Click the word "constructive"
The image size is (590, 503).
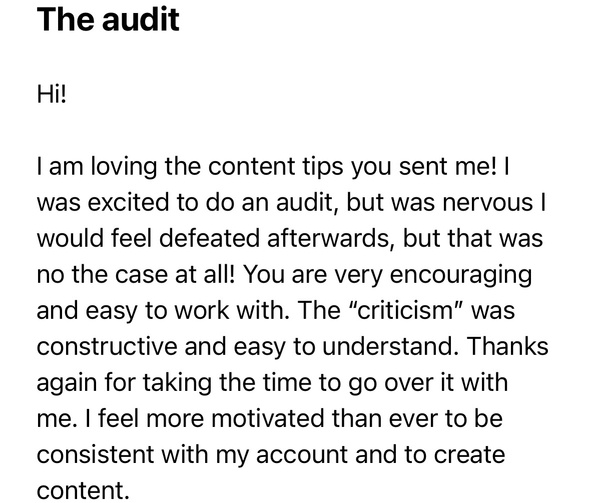click(x=107, y=346)
